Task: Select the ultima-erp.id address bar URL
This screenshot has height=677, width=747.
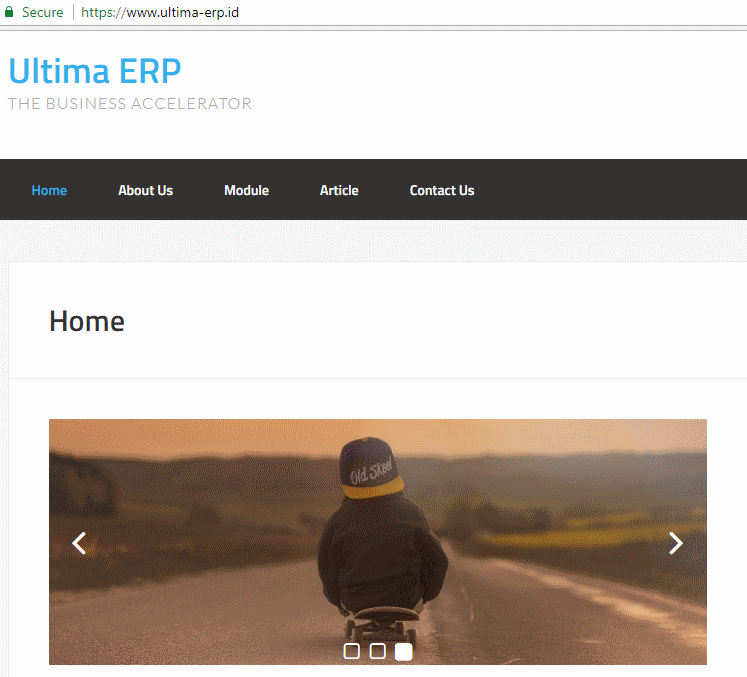Action: (160, 12)
